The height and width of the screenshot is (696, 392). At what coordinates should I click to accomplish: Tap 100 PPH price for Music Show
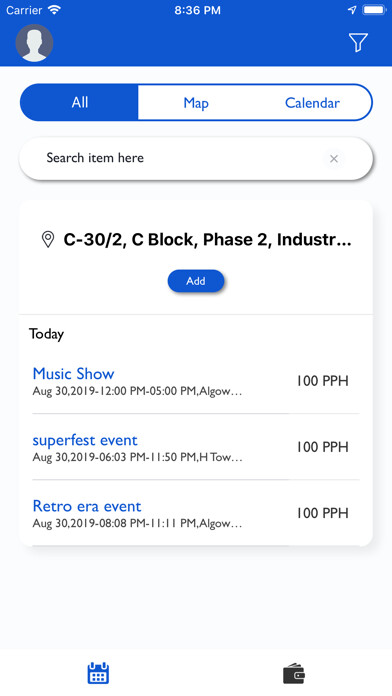pyautogui.click(x=322, y=381)
